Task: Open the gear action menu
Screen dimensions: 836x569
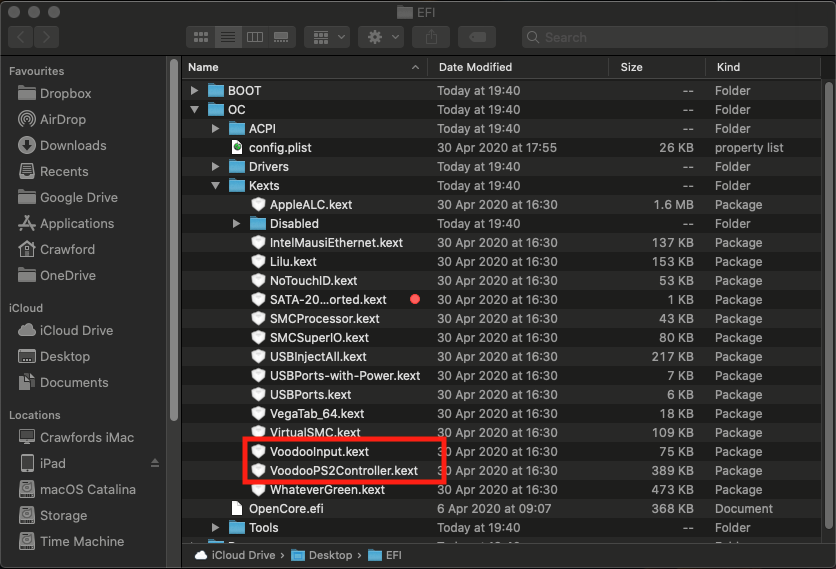Action: [x=381, y=37]
